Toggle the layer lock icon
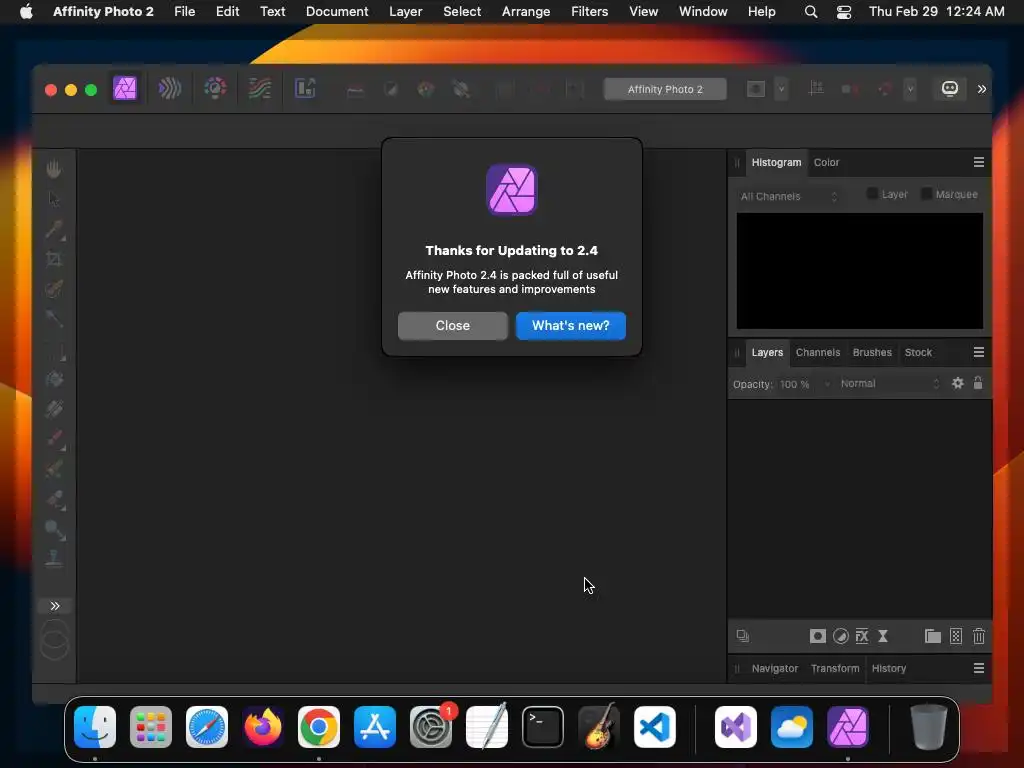Image resolution: width=1024 pixels, height=768 pixels. [978, 383]
